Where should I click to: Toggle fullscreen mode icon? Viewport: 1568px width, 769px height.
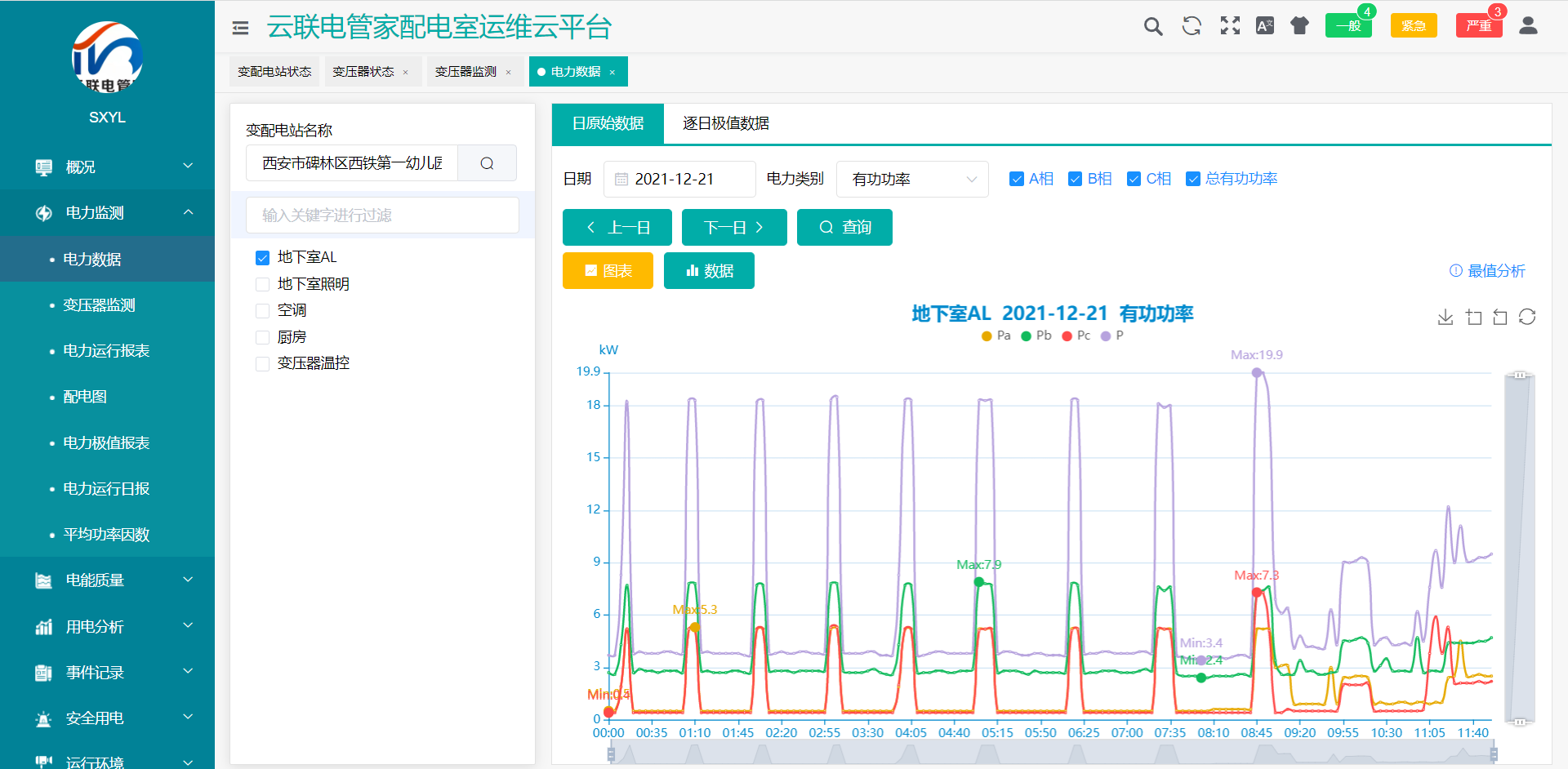1229,25
